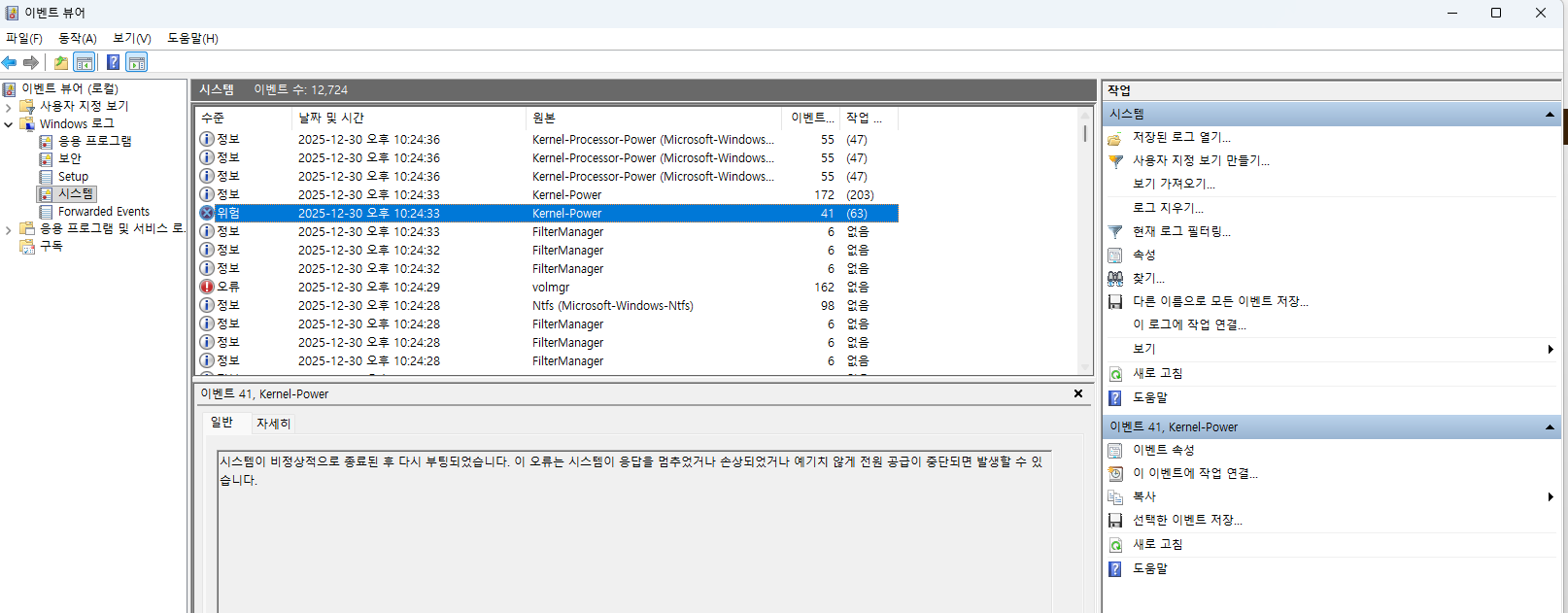The height and width of the screenshot is (613, 1568).
Task: Click the binoculars icon for 찾기
Action: point(1115,279)
